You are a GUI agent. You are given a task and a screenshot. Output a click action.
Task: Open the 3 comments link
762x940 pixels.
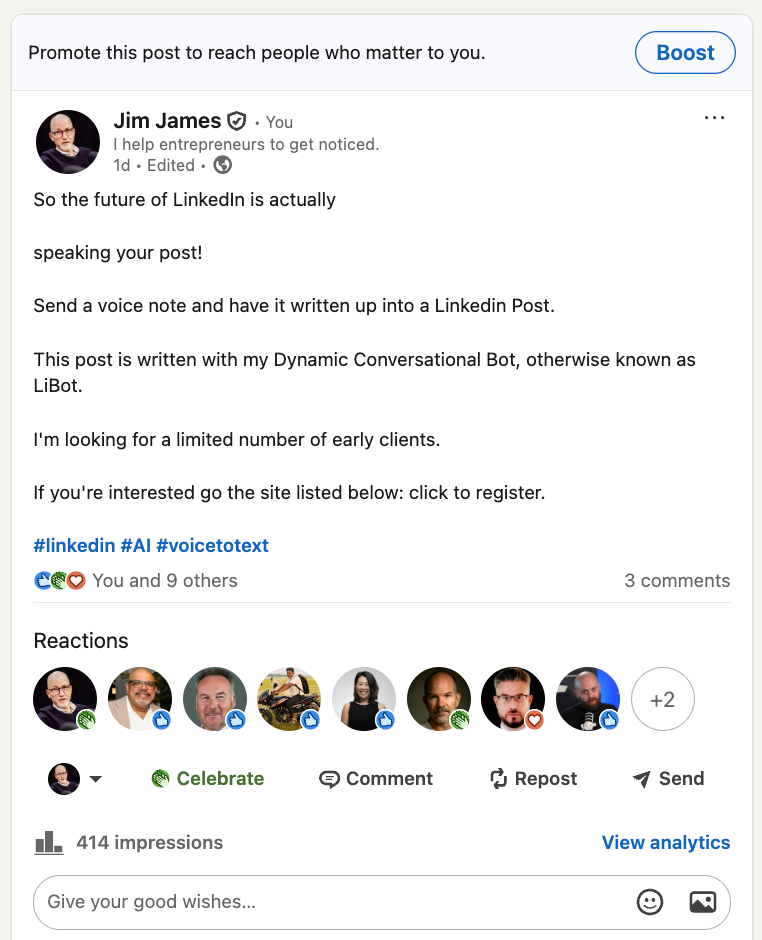(x=677, y=581)
